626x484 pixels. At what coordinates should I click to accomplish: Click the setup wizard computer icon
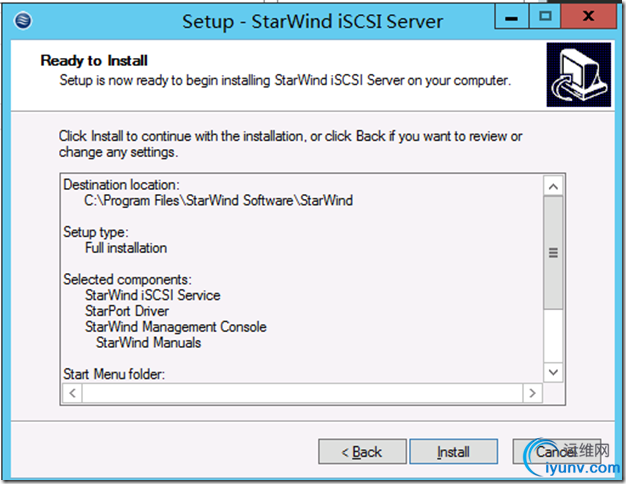coord(578,75)
